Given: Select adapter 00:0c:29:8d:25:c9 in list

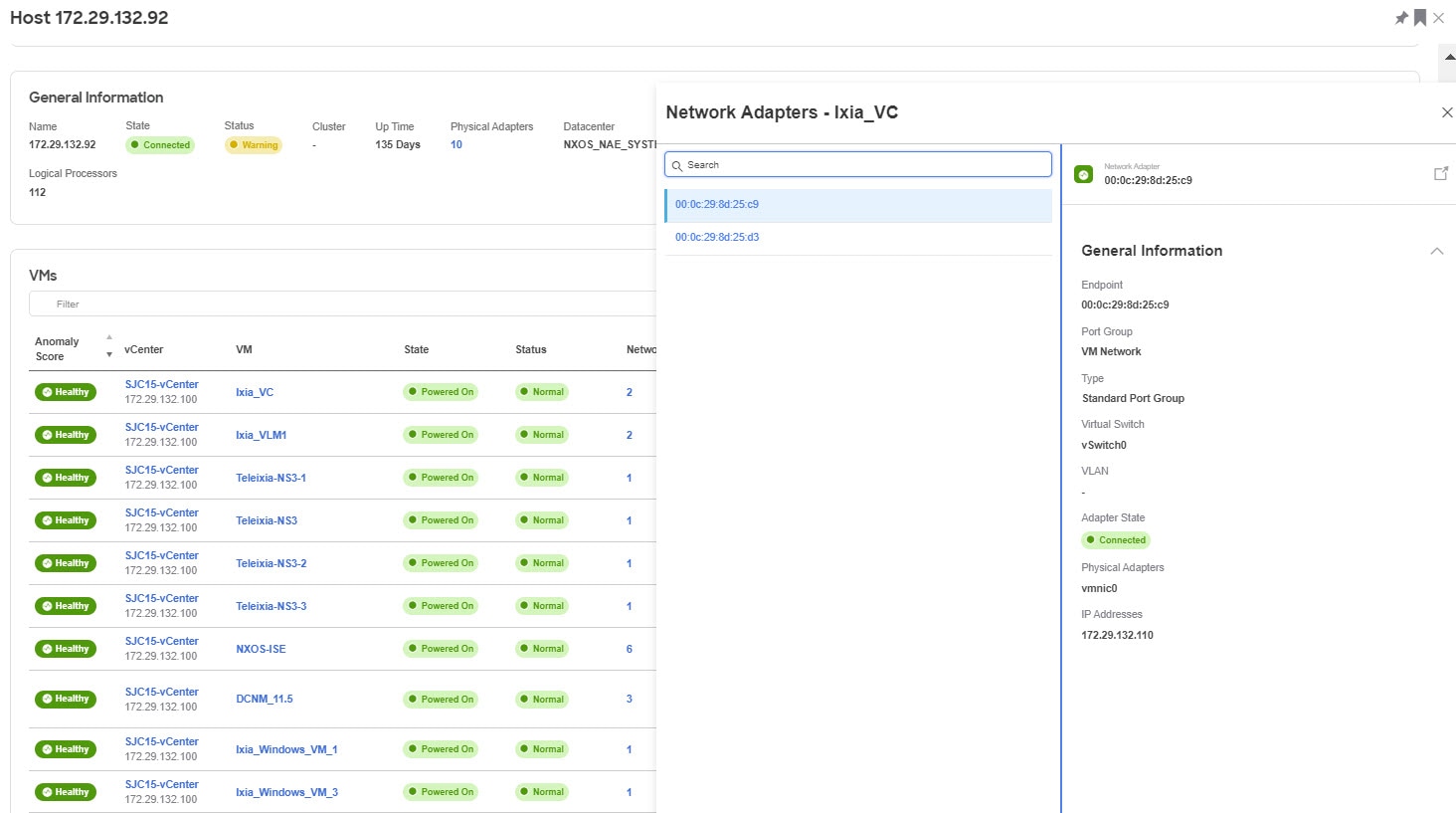Looking at the screenshot, I should click(858, 205).
